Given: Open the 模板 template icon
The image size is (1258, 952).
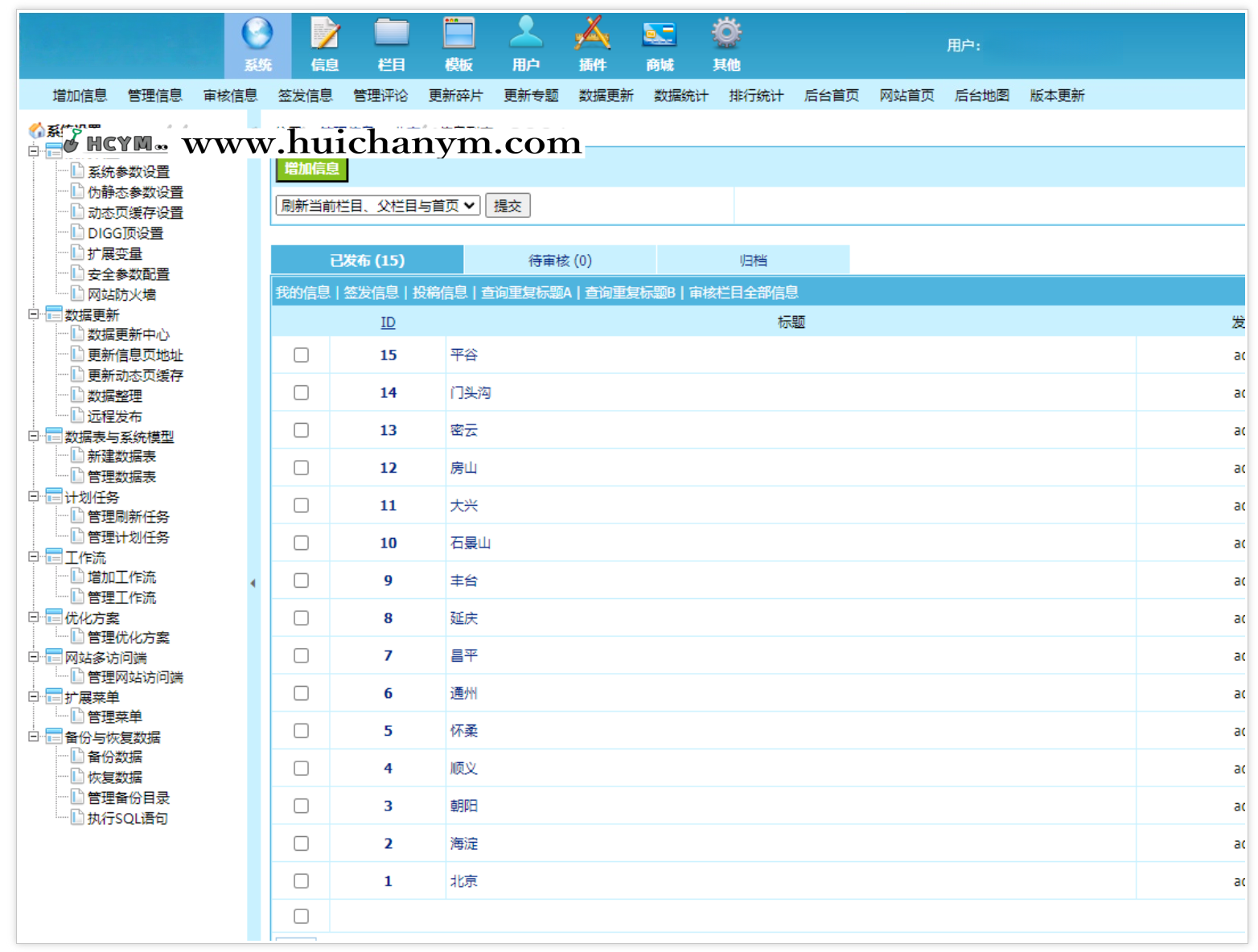Looking at the screenshot, I should pos(458,35).
